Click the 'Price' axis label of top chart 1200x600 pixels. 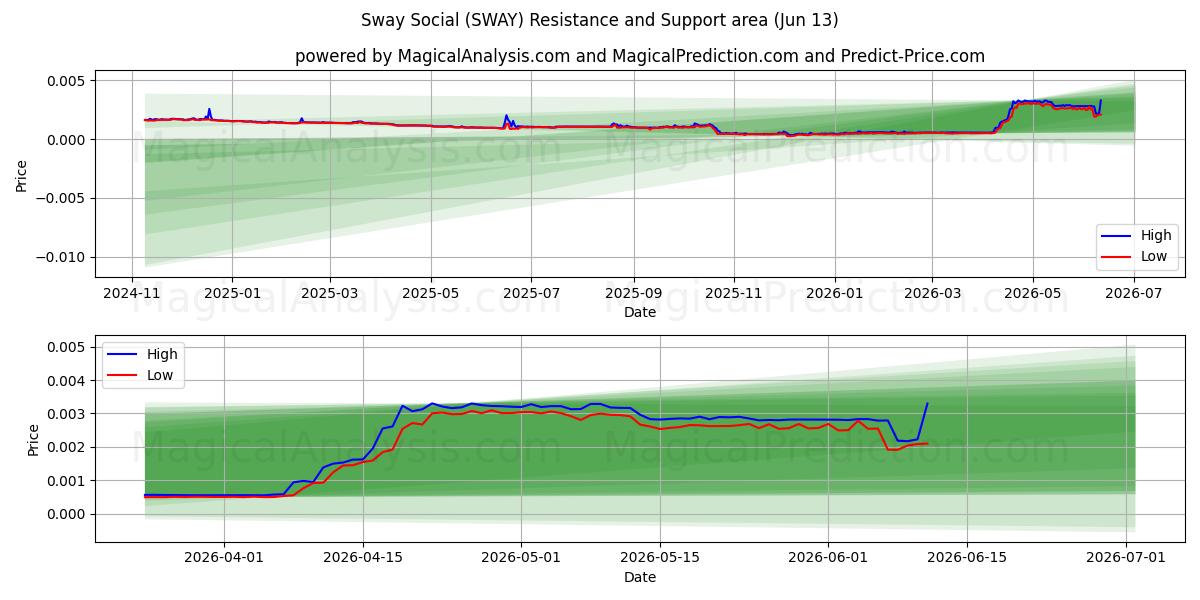22,177
